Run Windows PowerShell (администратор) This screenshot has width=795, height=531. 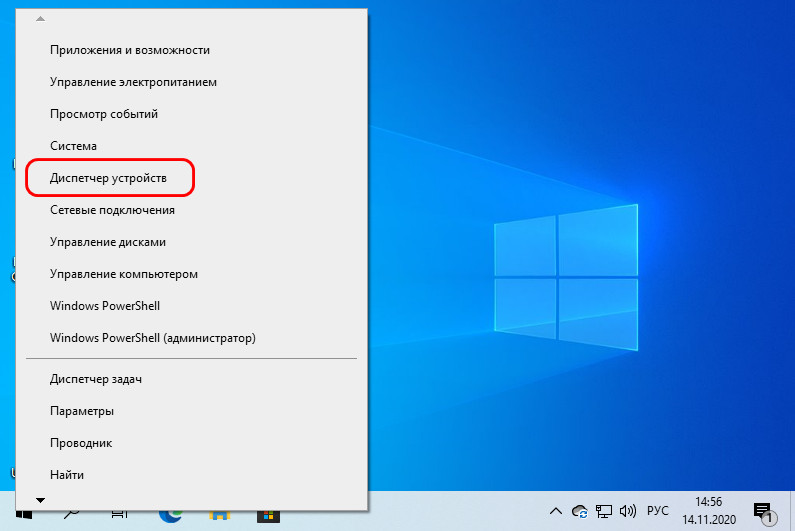click(192, 338)
